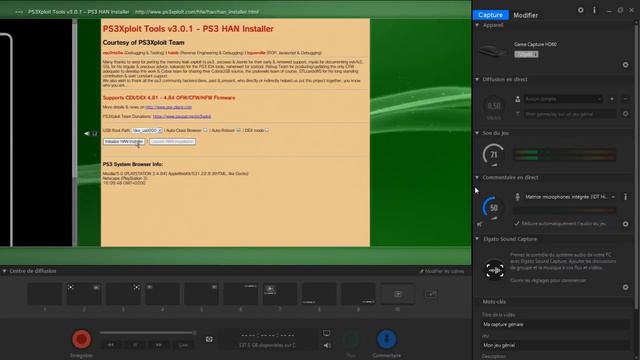Start recording with the red Enregistrer button
Screen dimensions: 640x360
pyautogui.click(x=81, y=339)
